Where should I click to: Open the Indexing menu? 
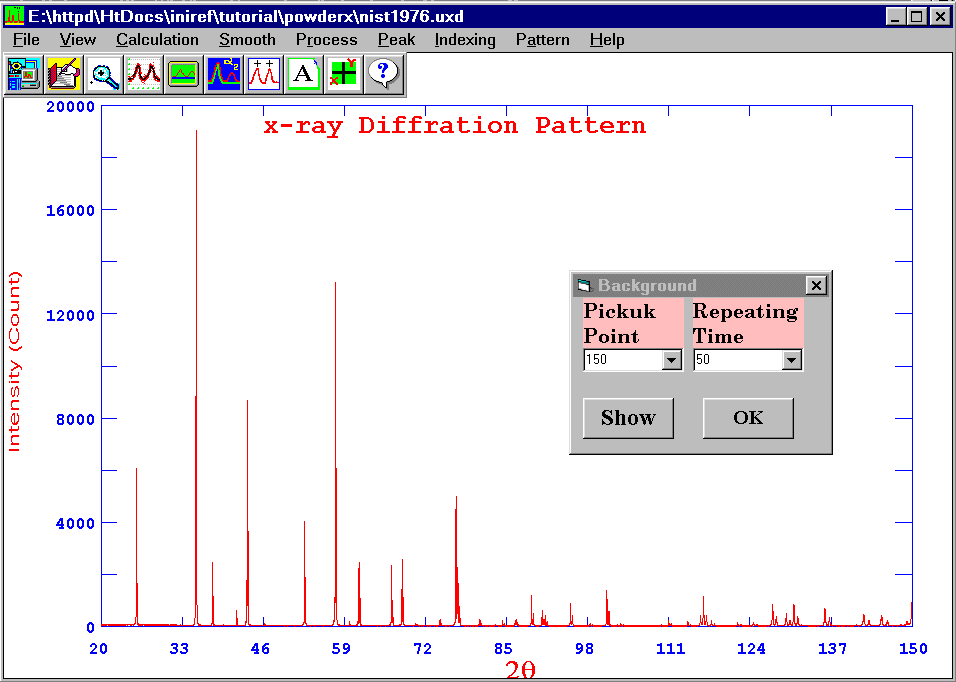[x=465, y=40]
